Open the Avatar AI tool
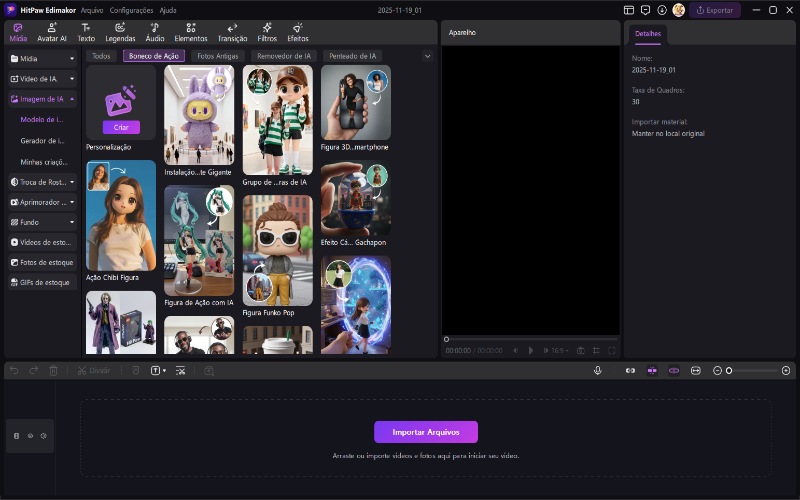Screen dimensions: 800x500 [x=51, y=32]
